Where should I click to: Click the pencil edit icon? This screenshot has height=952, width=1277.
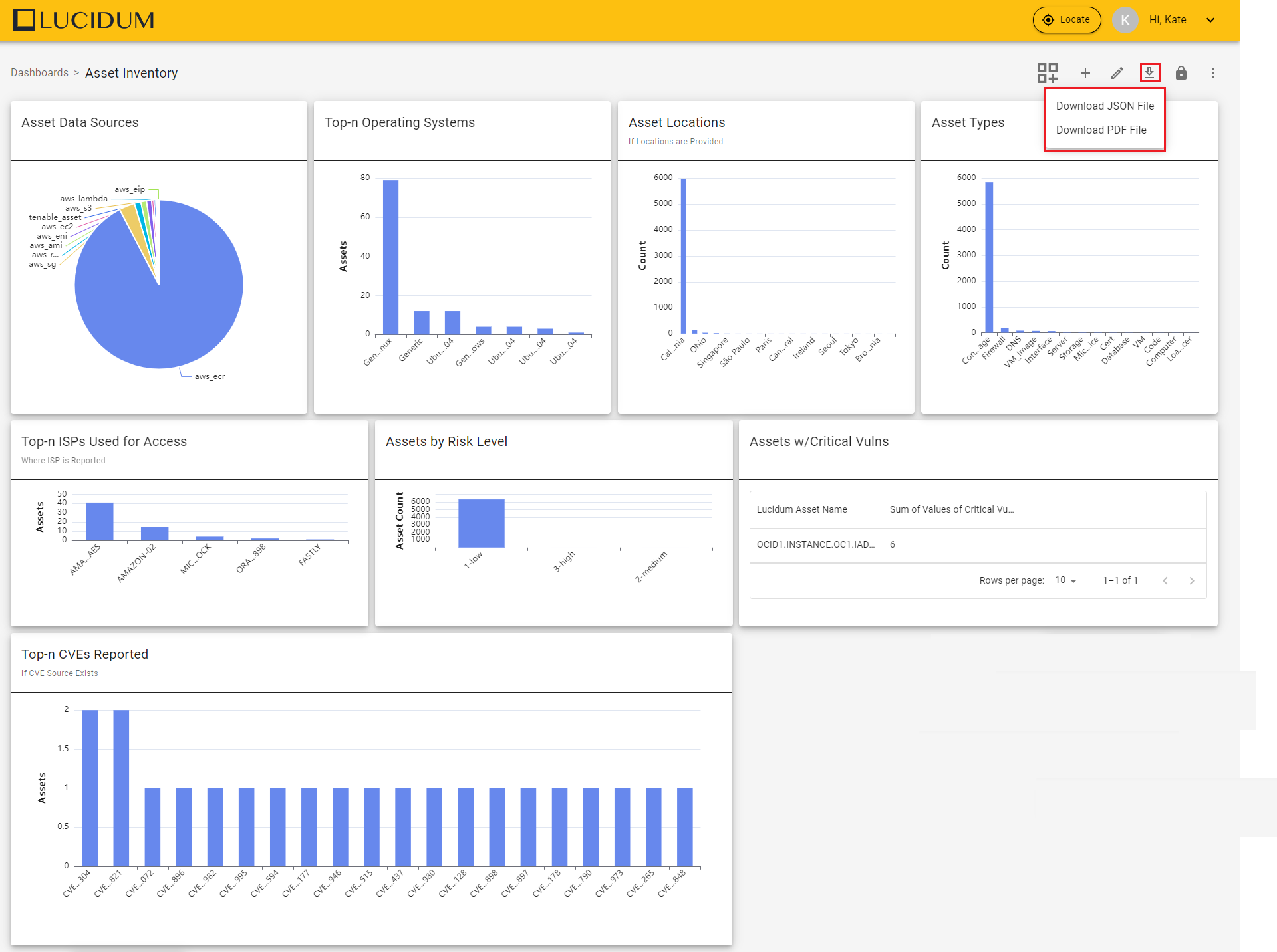[1117, 73]
